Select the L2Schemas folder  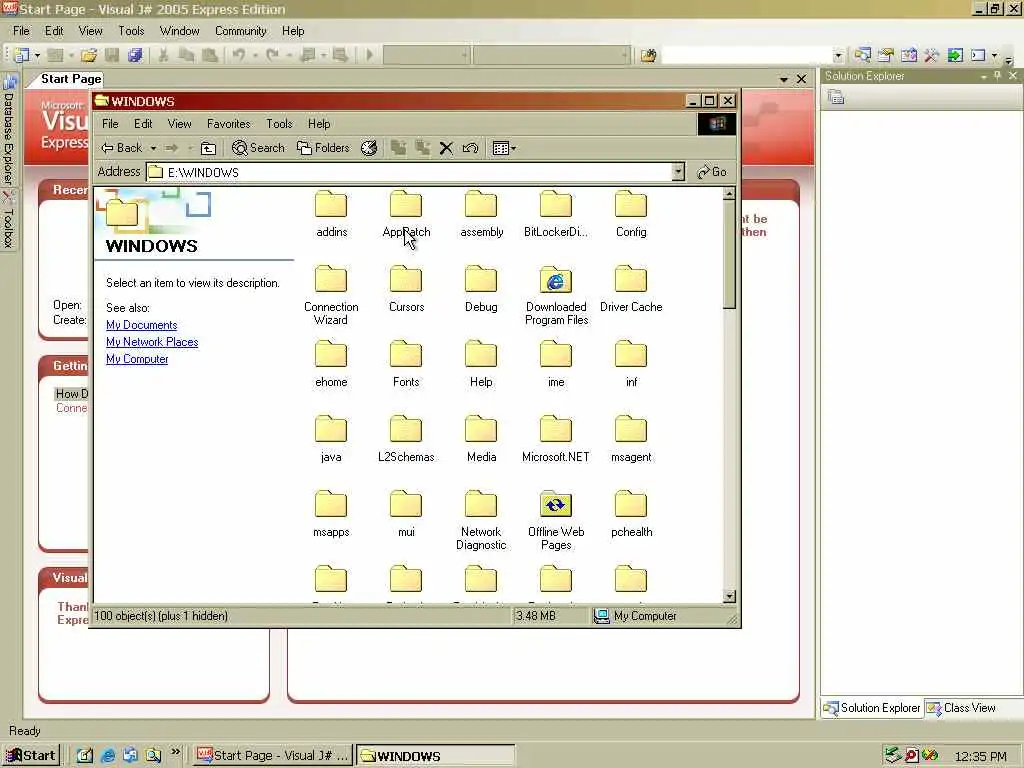(406, 439)
